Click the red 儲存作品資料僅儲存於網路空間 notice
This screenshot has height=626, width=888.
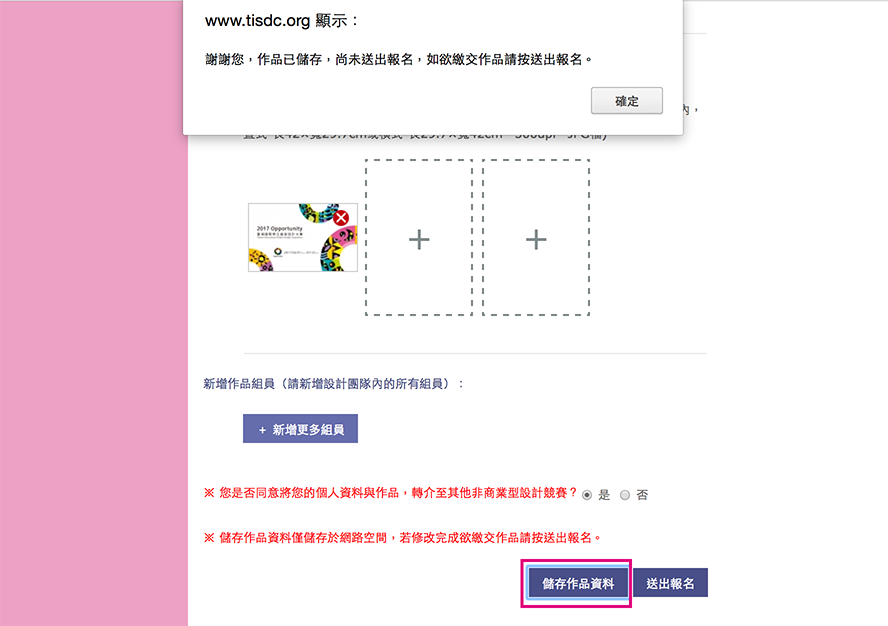tap(403, 538)
